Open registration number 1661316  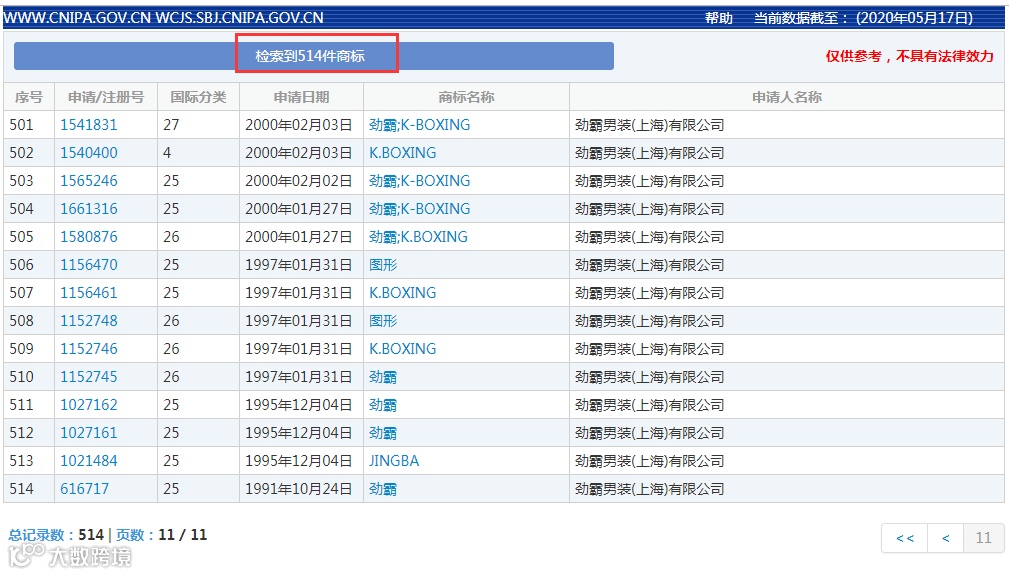point(89,209)
